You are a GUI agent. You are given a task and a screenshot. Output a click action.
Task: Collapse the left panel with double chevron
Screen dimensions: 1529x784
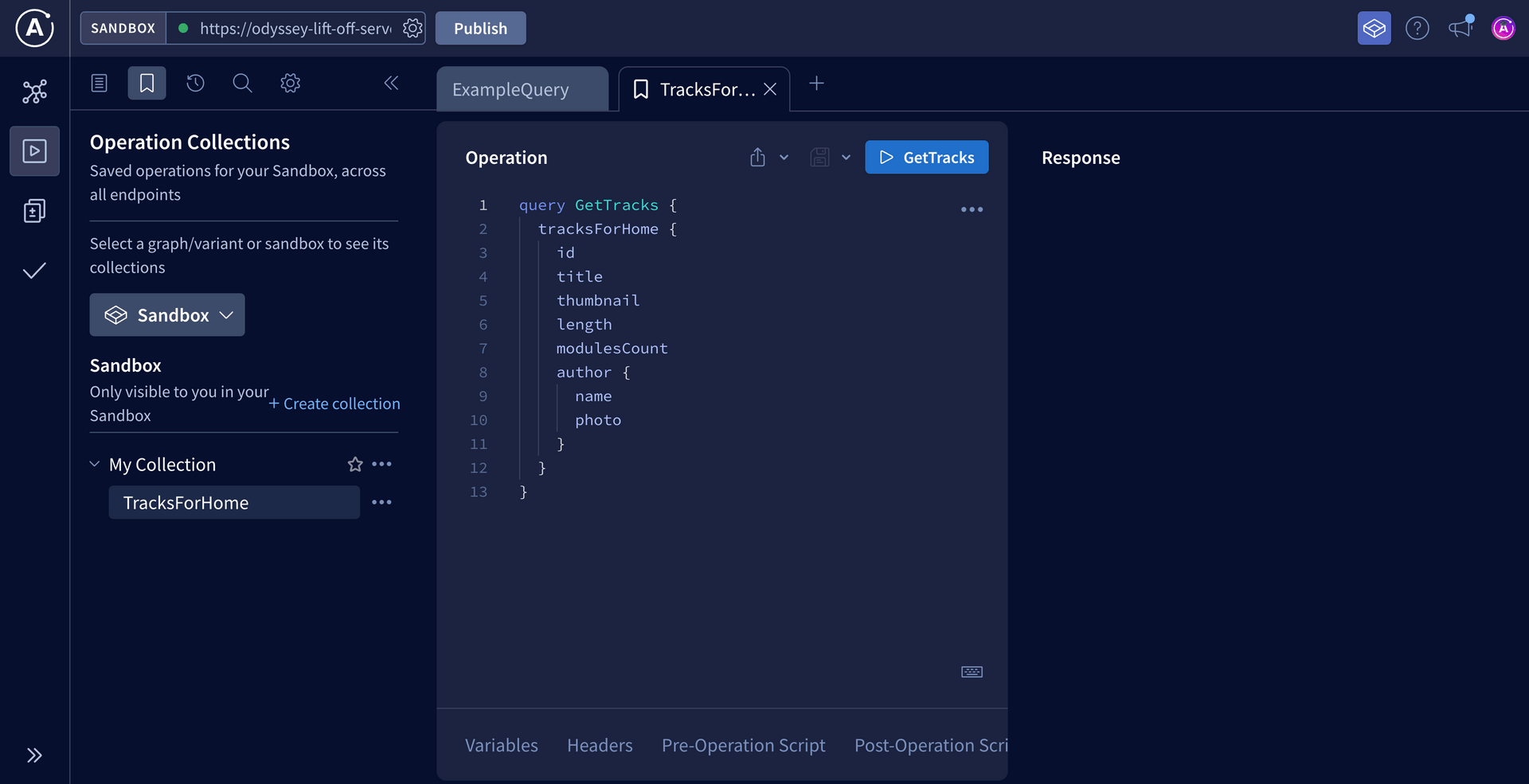[x=391, y=84]
